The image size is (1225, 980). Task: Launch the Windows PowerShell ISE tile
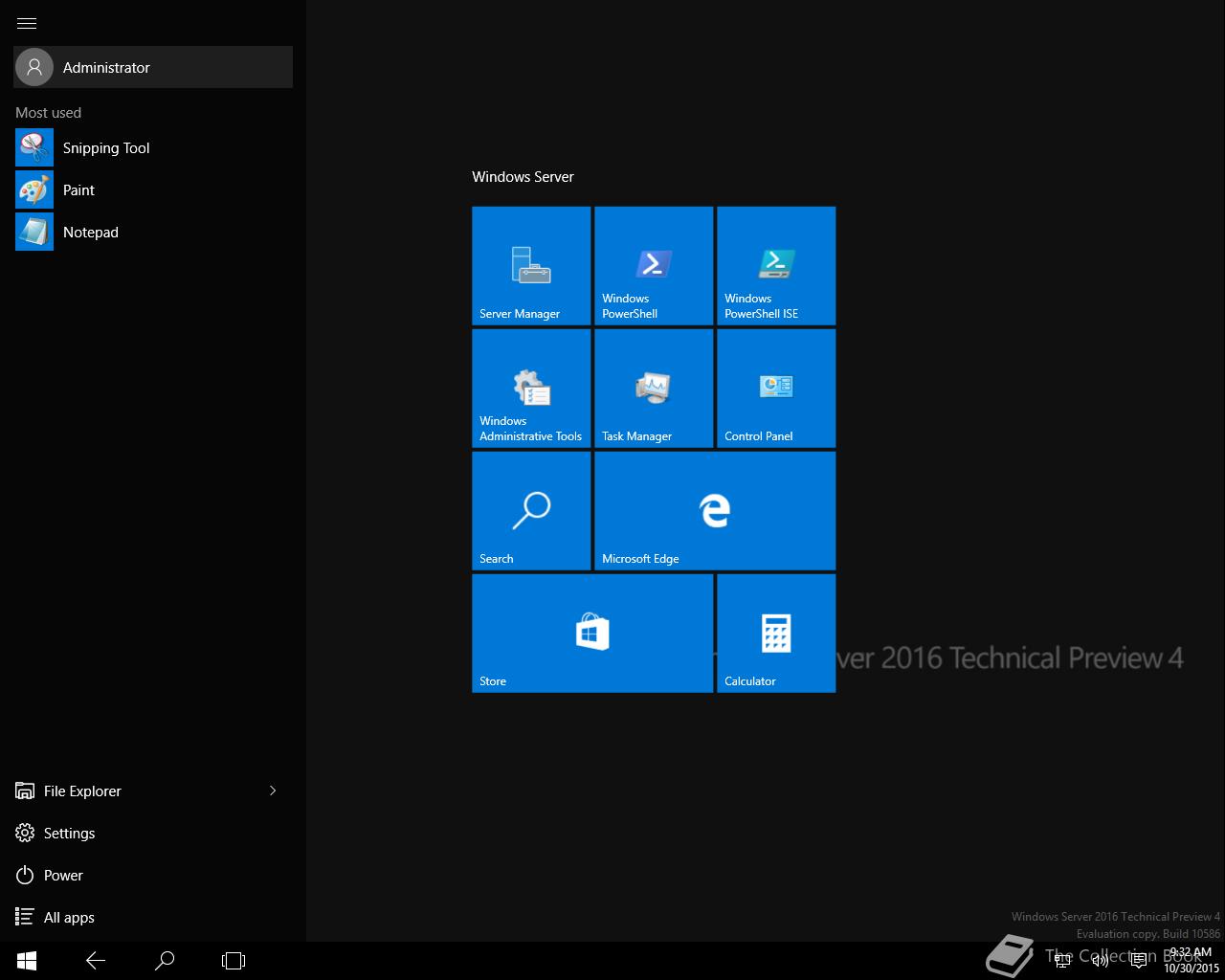[776, 265]
